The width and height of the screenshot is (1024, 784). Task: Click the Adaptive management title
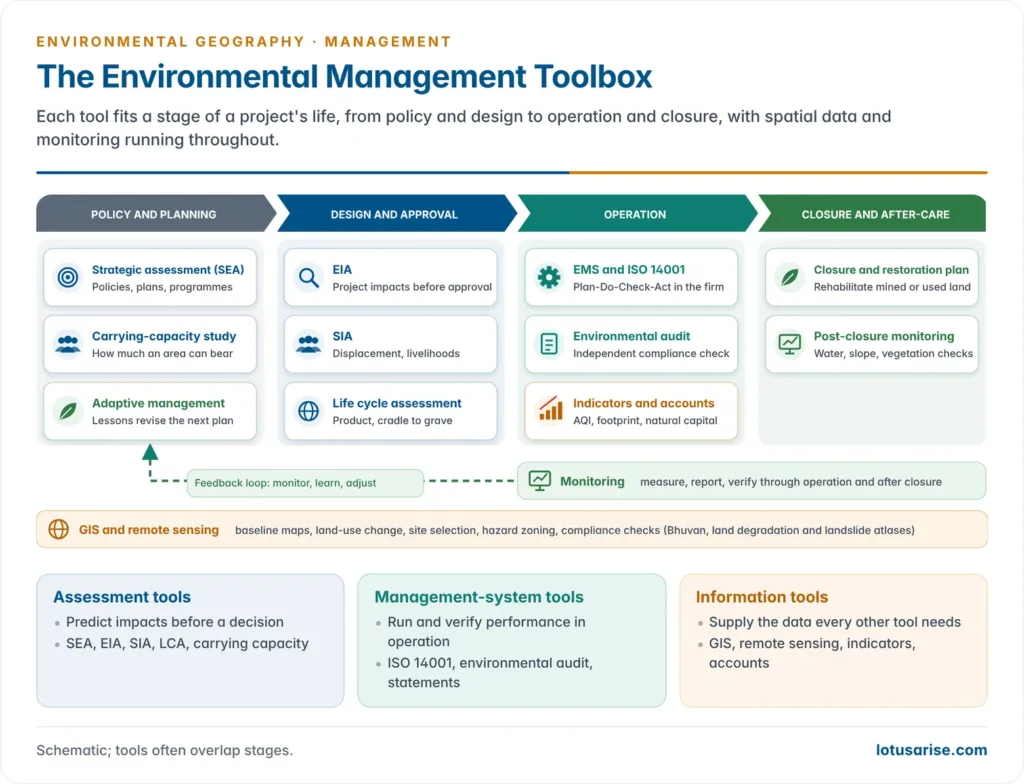click(158, 404)
